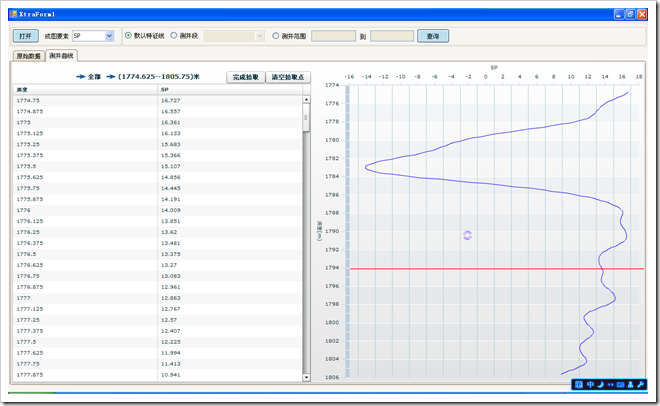Open the 成图要素 SP dropdown
Image resolution: width=660 pixels, height=406 pixels.
[x=109, y=36]
